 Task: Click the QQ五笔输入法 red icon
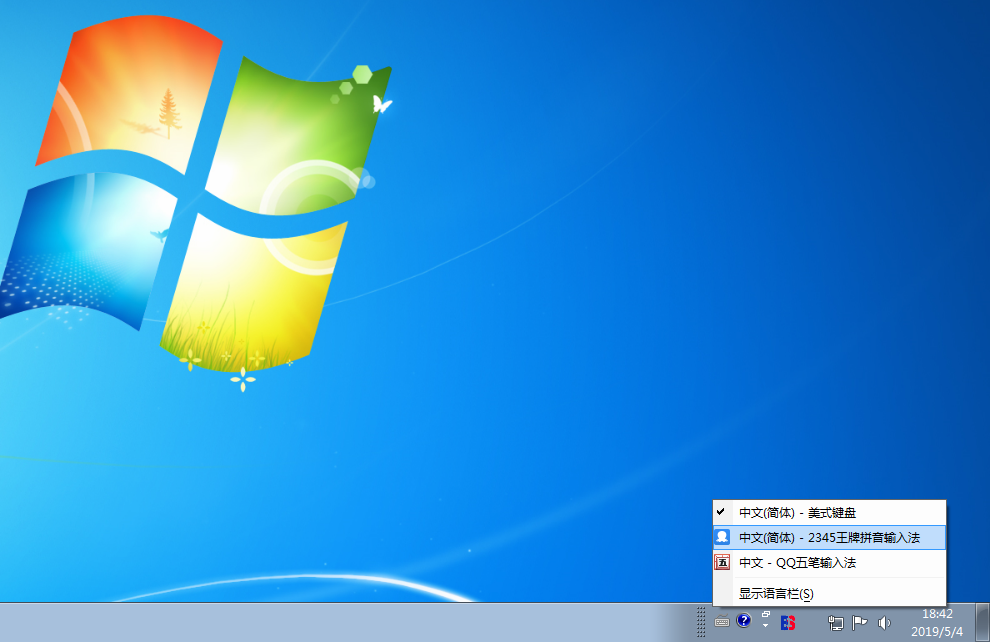coord(724,563)
